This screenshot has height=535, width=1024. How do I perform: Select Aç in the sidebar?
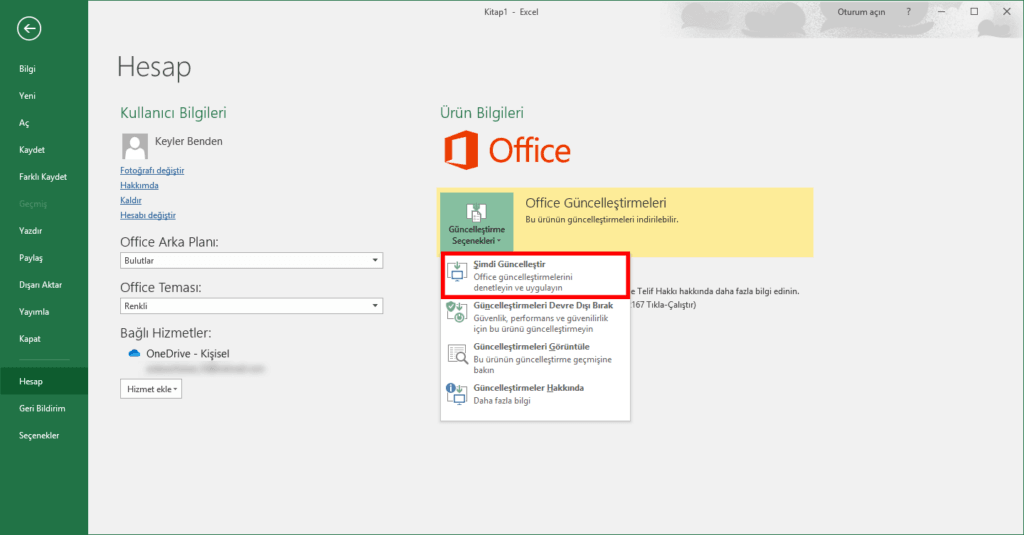pyautogui.click(x=24, y=123)
